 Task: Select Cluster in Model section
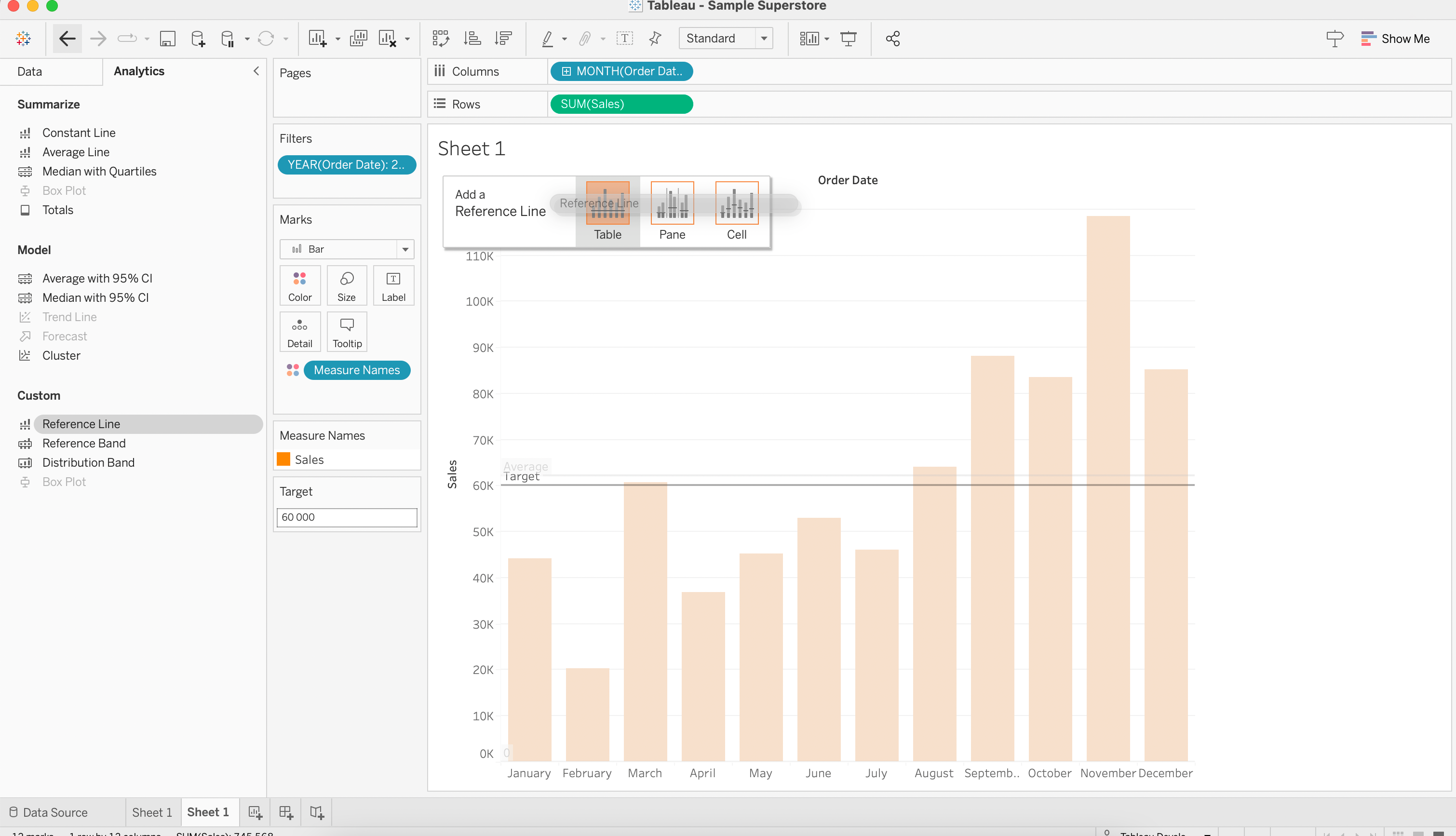[61, 355]
